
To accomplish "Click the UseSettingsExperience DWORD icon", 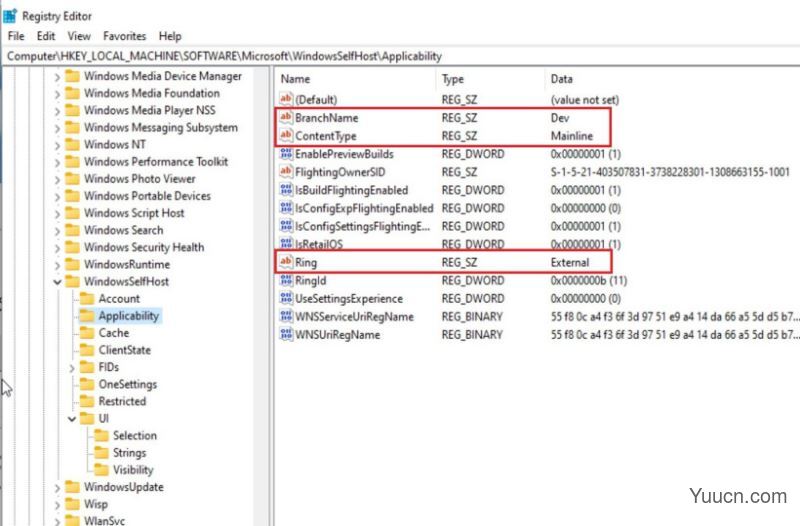I will pos(286,298).
